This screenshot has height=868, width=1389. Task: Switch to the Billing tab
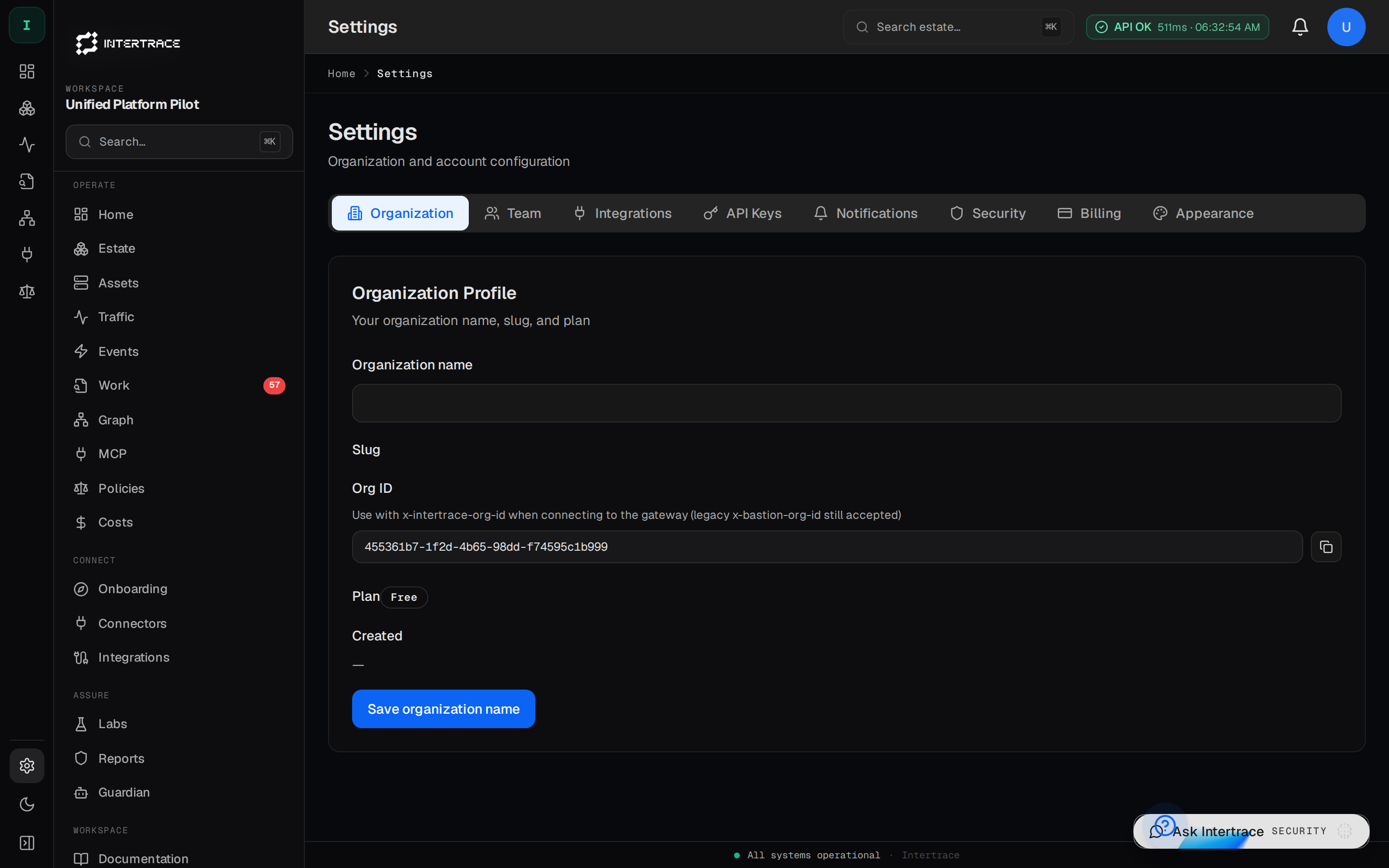(1089, 213)
